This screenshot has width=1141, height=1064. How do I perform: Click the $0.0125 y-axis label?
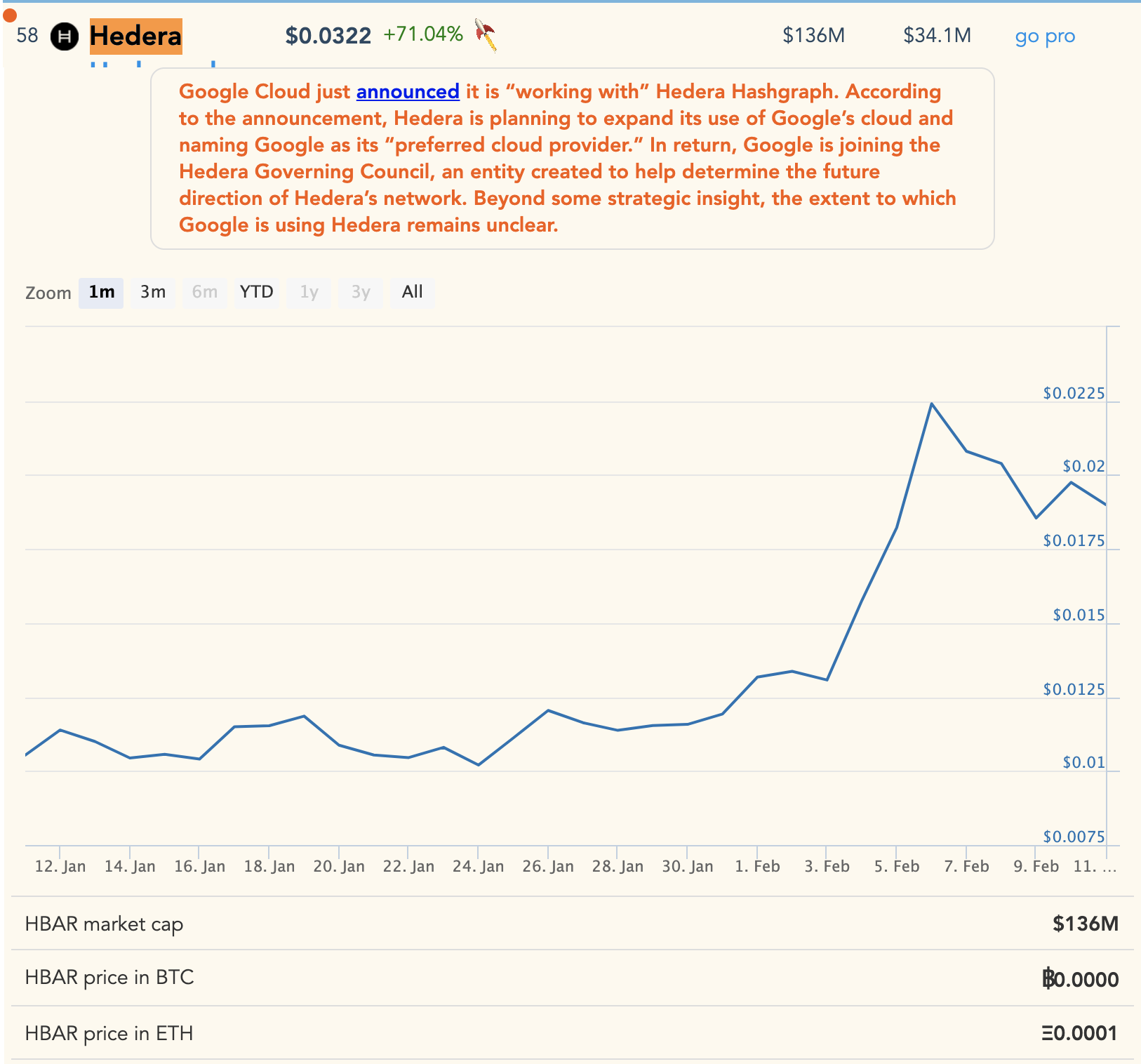(x=1074, y=689)
